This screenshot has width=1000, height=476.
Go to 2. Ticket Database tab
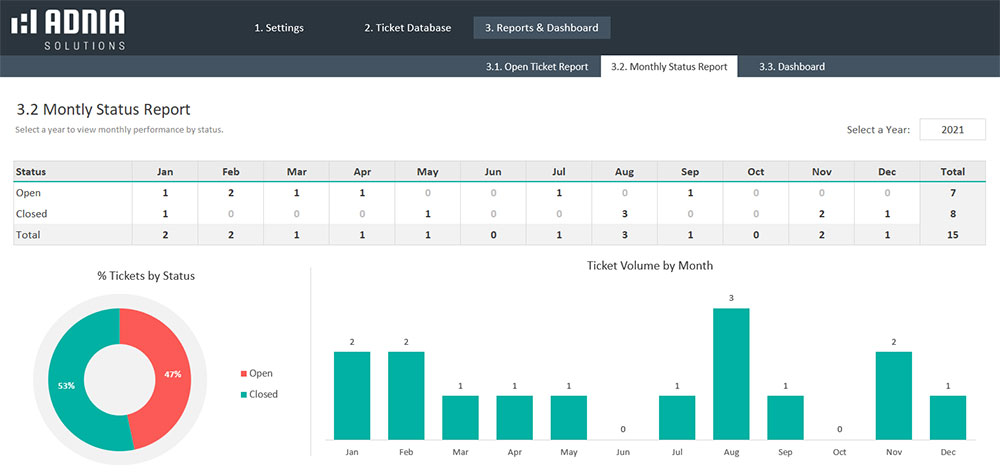click(x=407, y=28)
